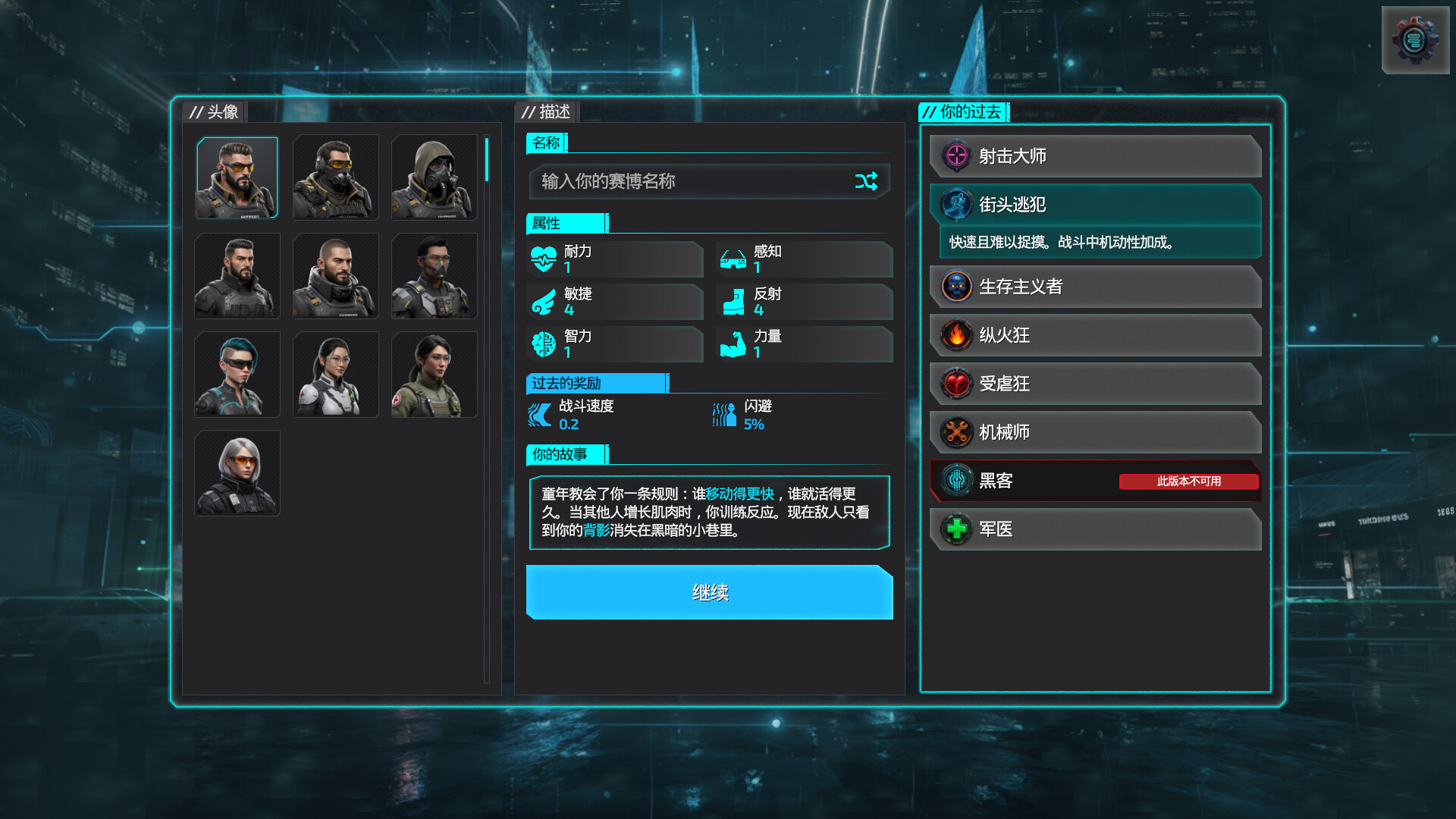Click the 耐力 attribute heart icon
This screenshot has height=819, width=1456.
(543, 259)
